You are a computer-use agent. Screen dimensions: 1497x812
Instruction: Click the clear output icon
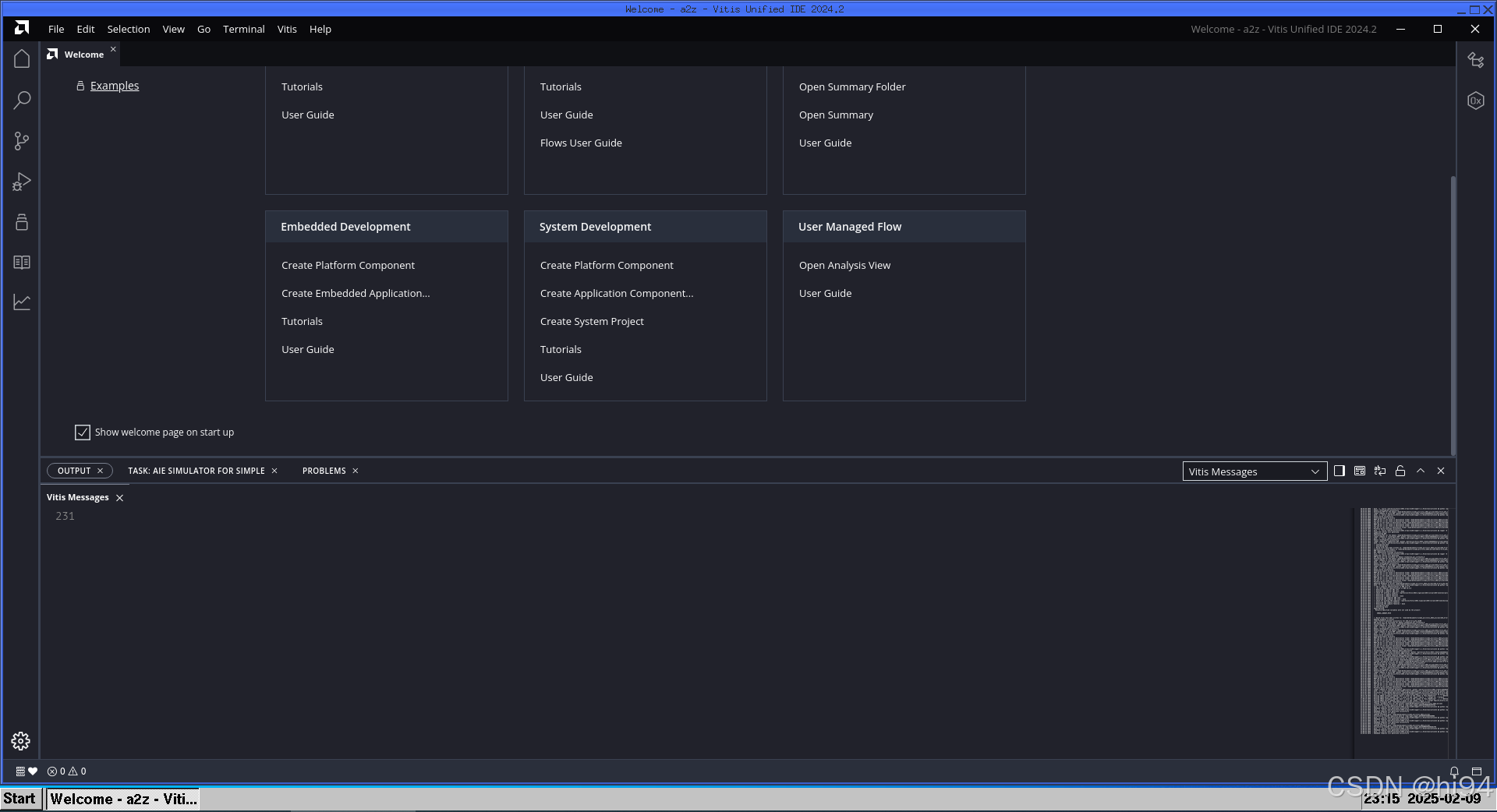tap(1360, 471)
